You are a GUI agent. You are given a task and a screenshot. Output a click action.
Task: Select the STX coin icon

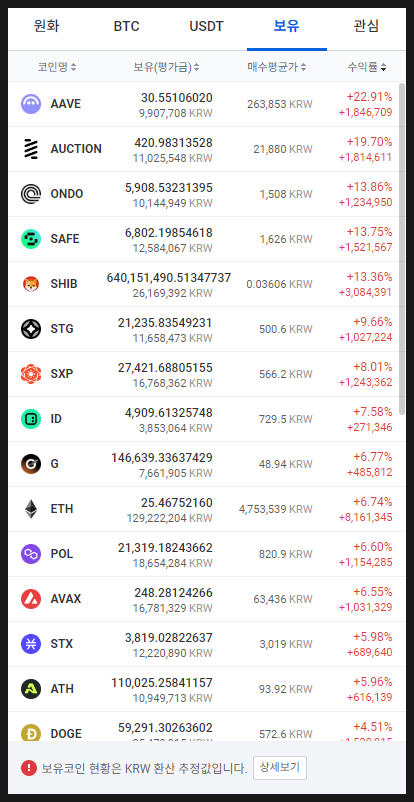click(x=31, y=644)
